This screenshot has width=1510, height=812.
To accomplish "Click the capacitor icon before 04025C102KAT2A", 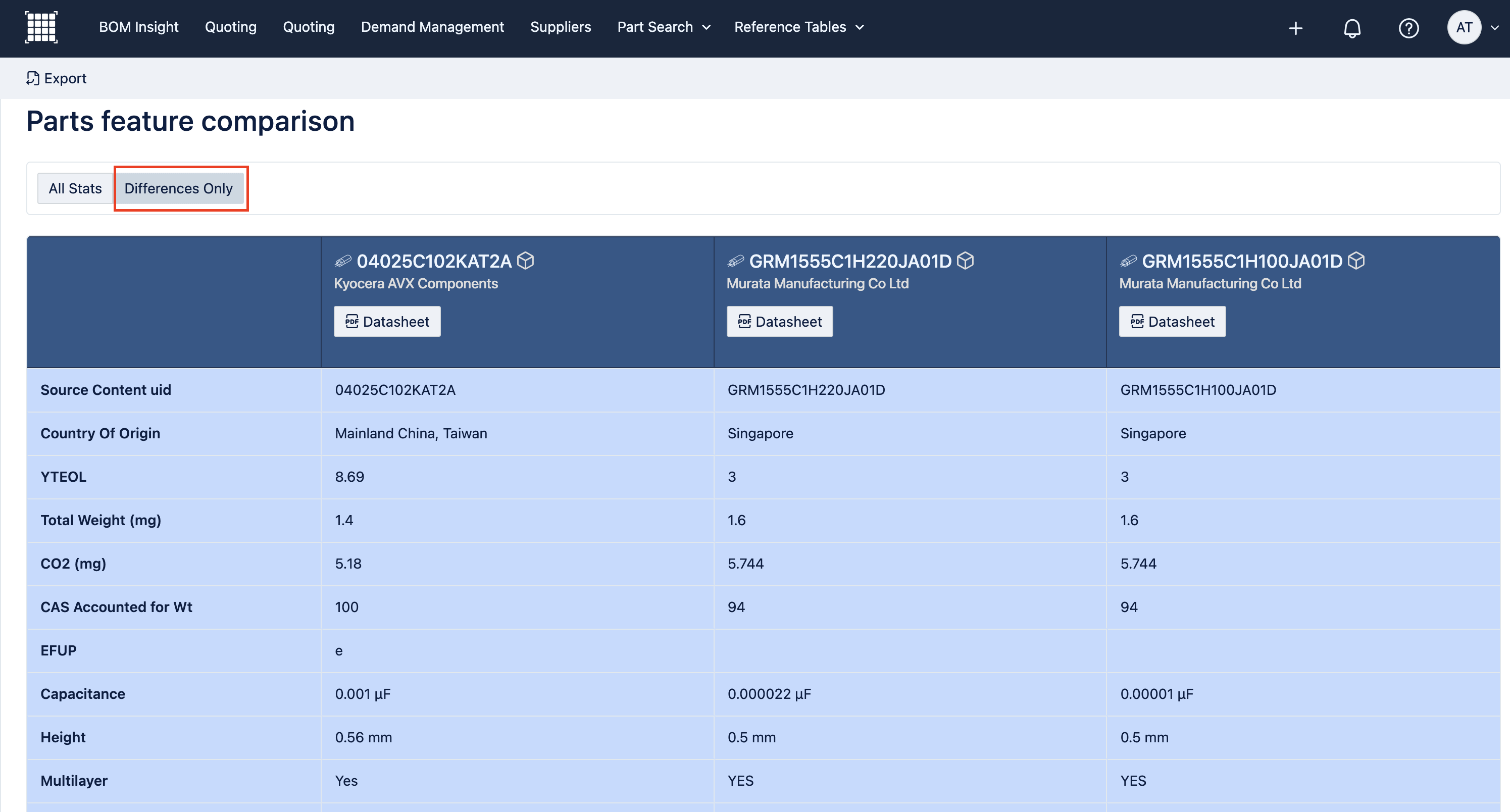I will (x=343, y=261).
